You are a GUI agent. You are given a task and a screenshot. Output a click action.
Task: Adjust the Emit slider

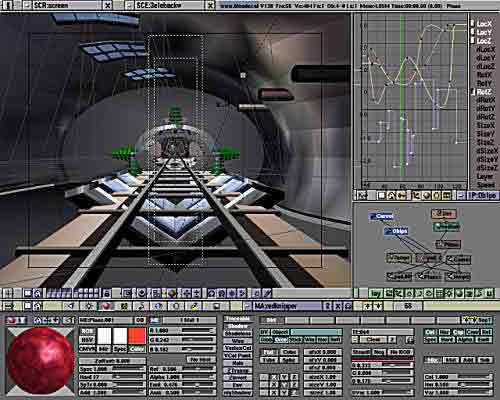click(x=182, y=384)
